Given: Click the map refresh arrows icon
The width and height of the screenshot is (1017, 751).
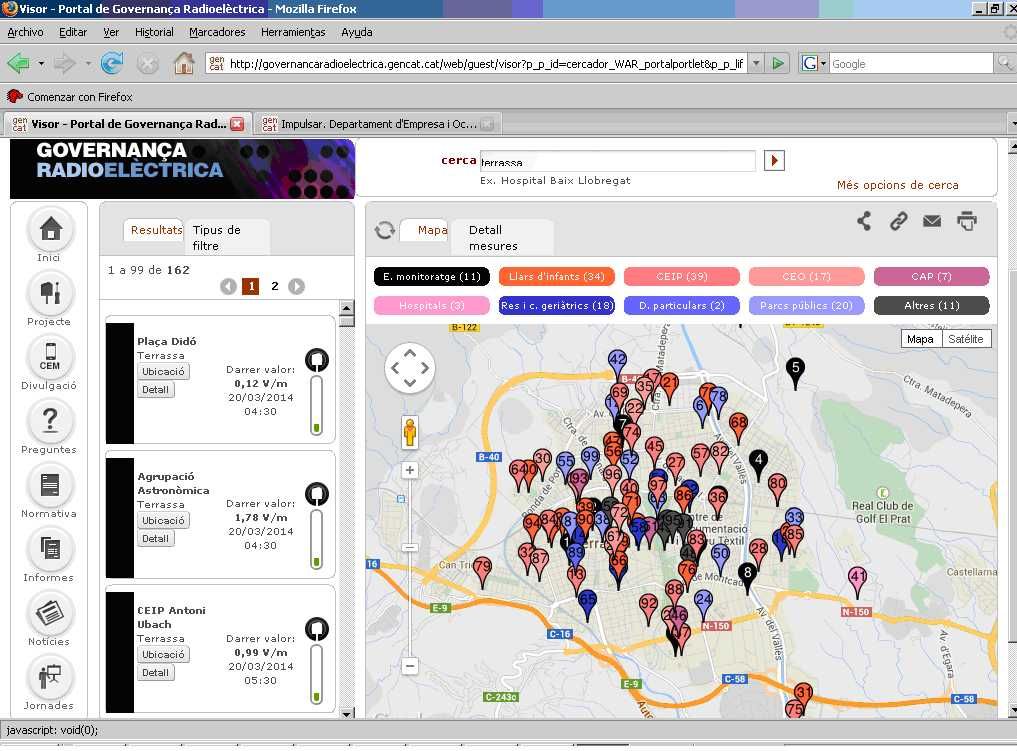Looking at the screenshot, I should tap(385, 230).
